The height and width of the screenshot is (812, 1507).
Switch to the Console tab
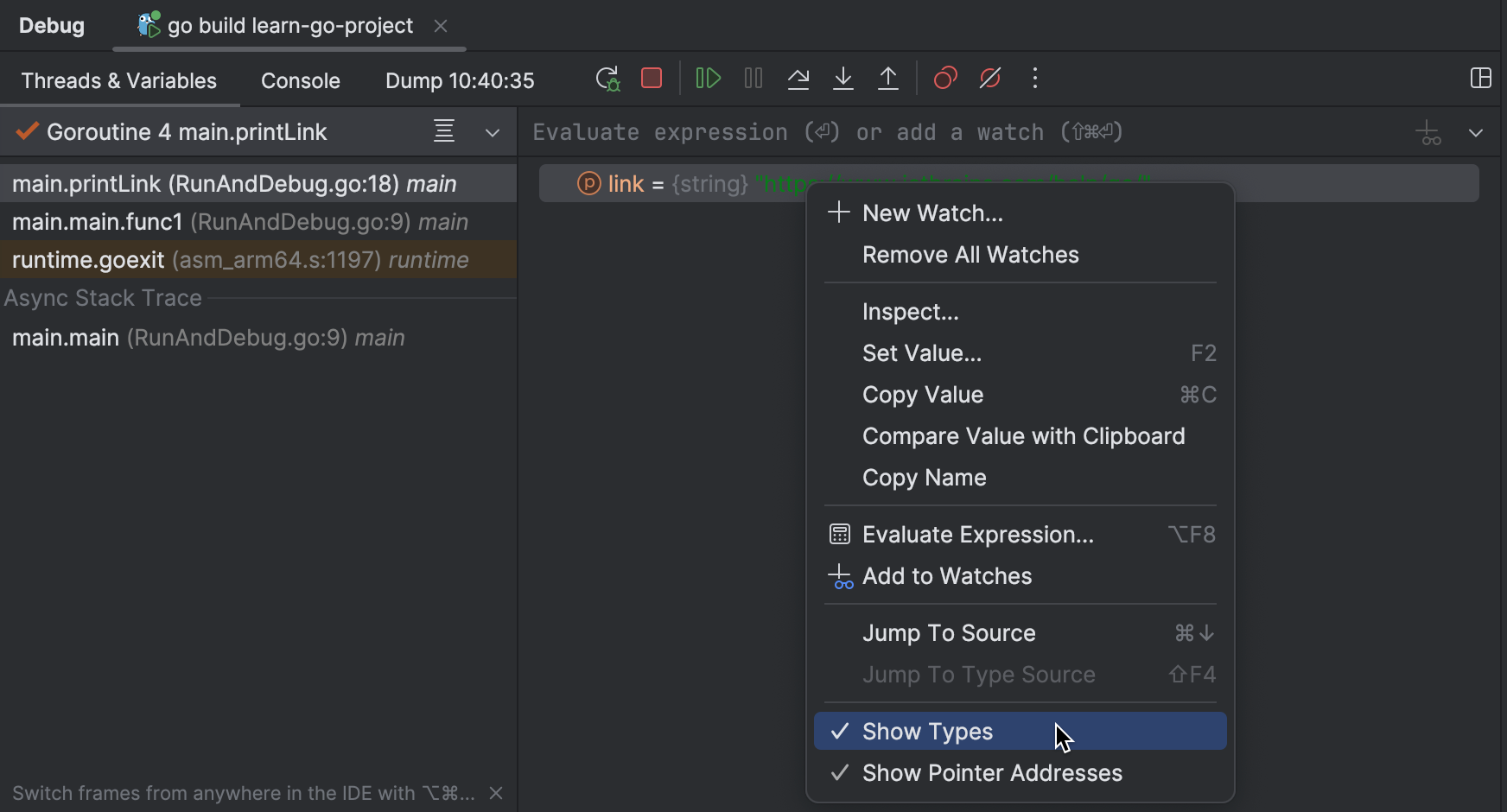pyautogui.click(x=301, y=79)
